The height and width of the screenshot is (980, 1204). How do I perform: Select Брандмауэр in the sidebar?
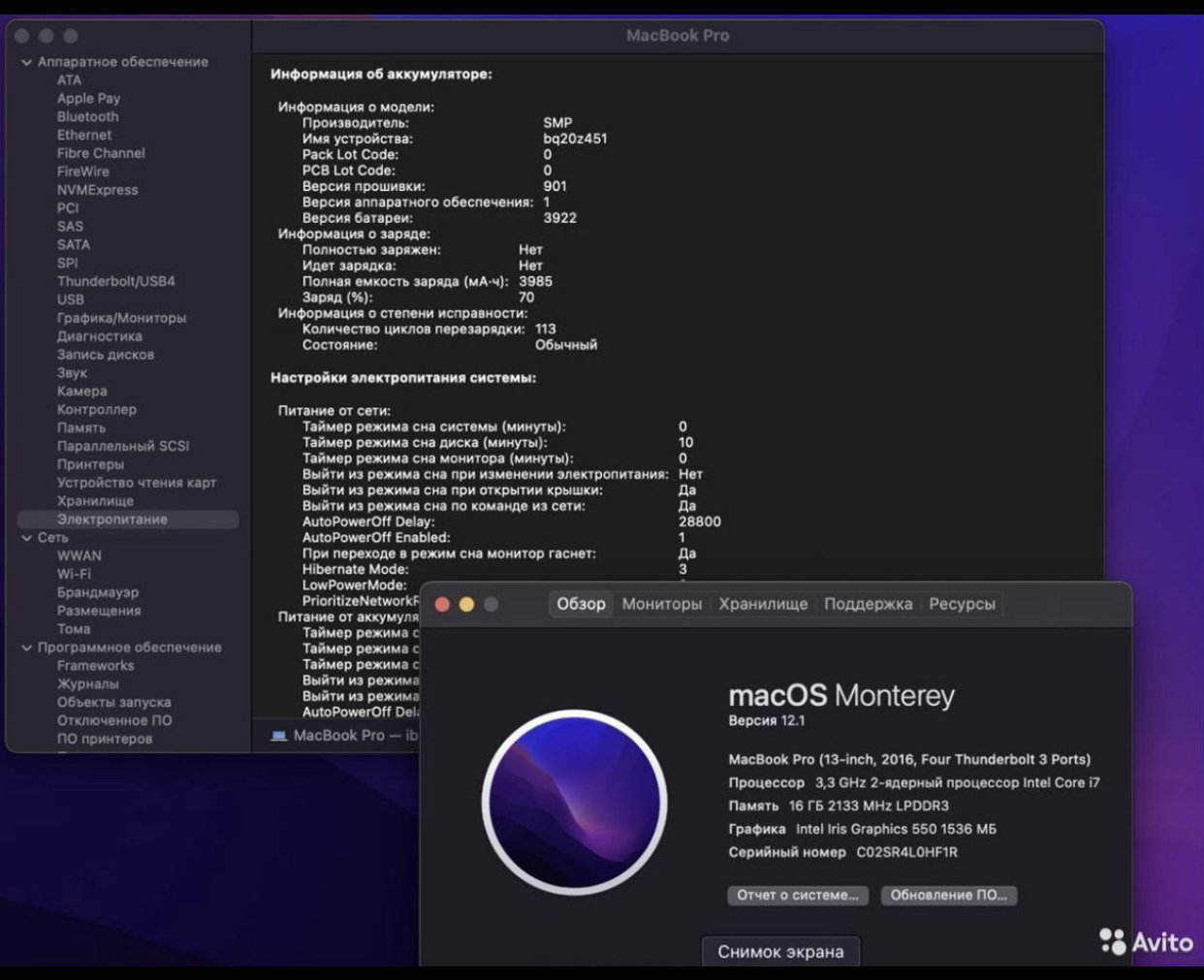coord(97,592)
